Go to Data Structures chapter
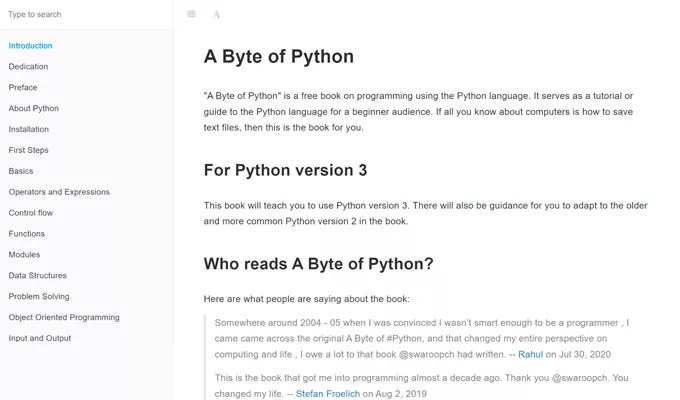680x400 pixels. pos(37,275)
